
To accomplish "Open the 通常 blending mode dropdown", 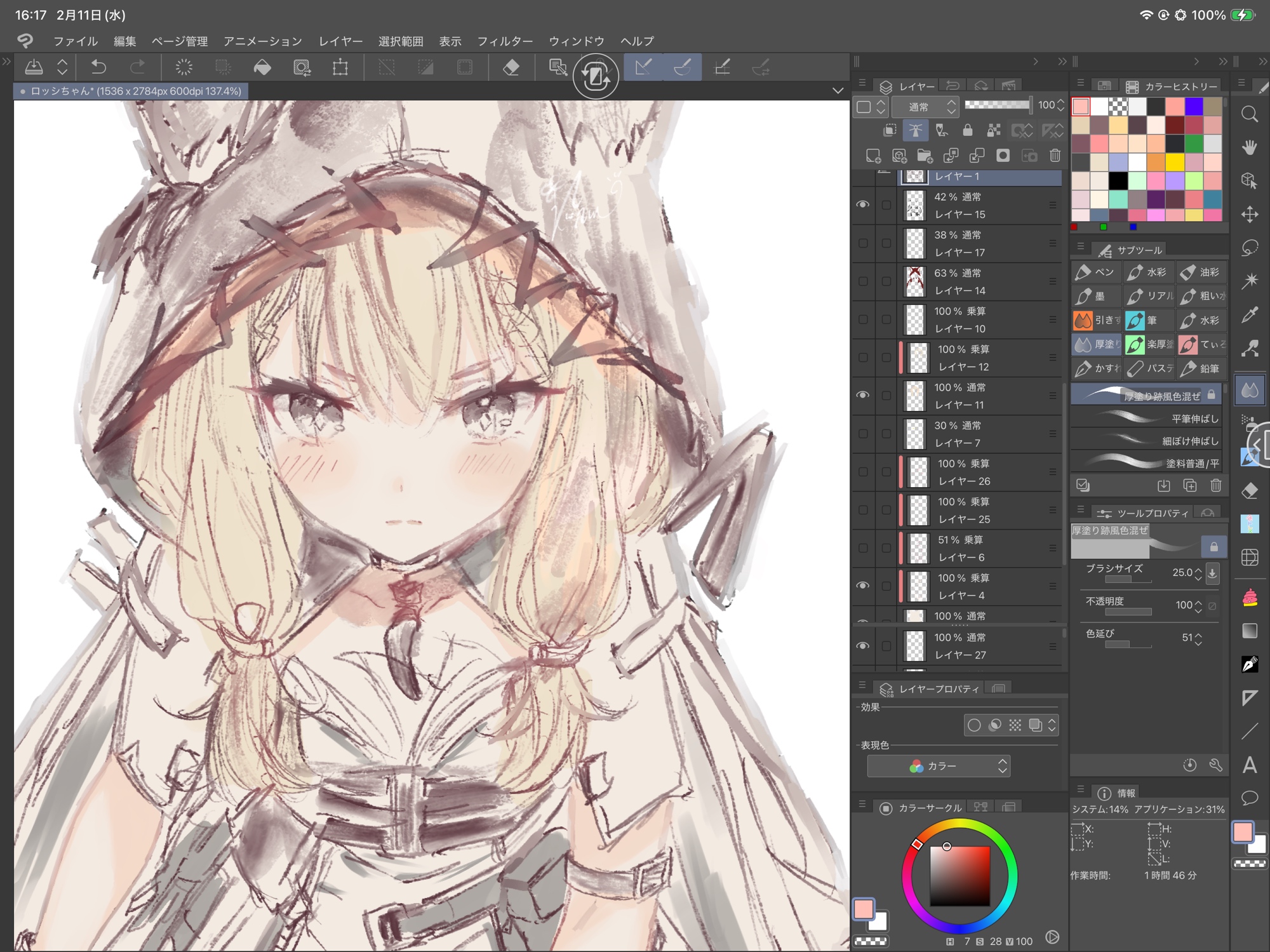I will 925,107.
